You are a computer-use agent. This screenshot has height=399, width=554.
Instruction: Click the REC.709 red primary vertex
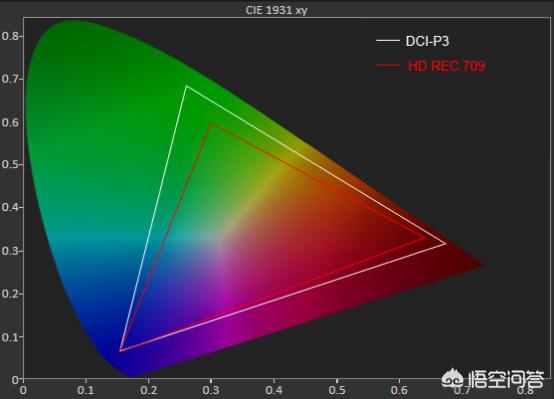(x=424, y=238)
